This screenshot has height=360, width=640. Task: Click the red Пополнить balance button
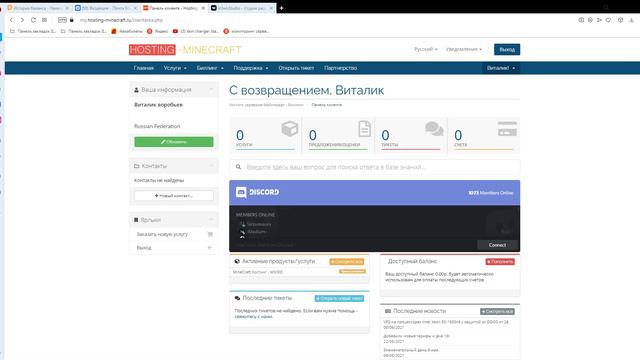pyautogui.click(x=500, y=262)
